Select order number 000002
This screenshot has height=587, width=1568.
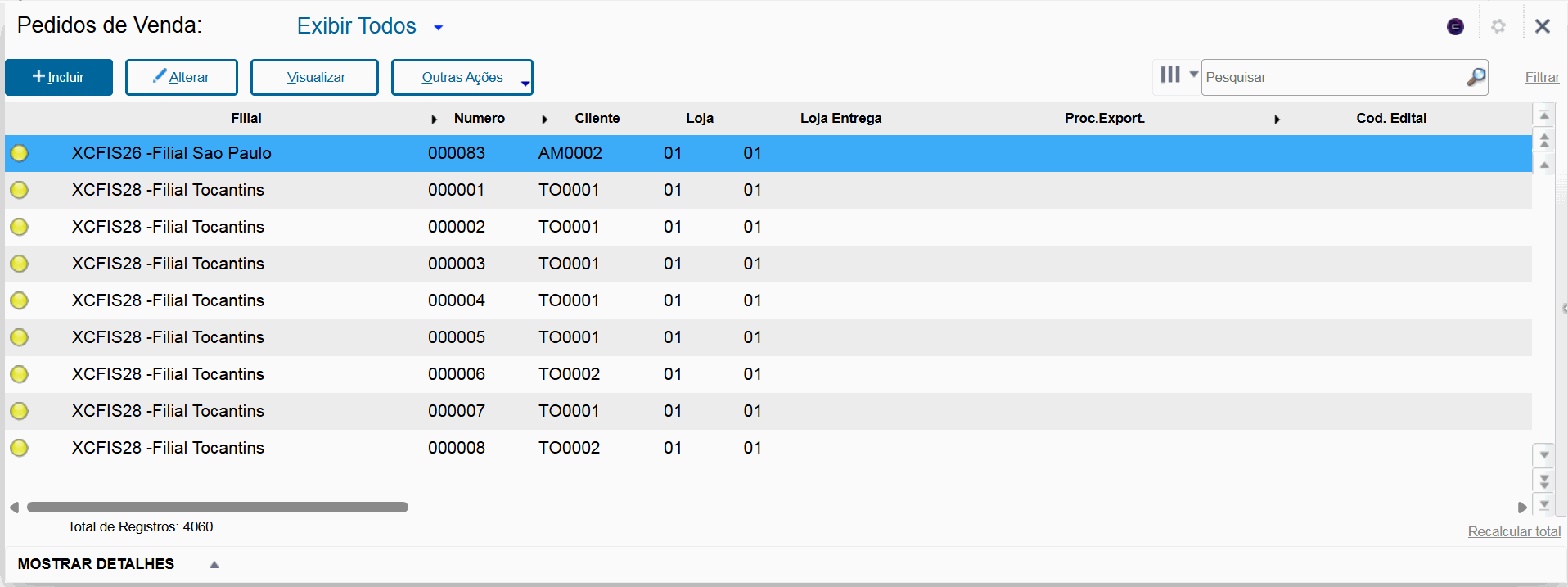click(457, 227)
